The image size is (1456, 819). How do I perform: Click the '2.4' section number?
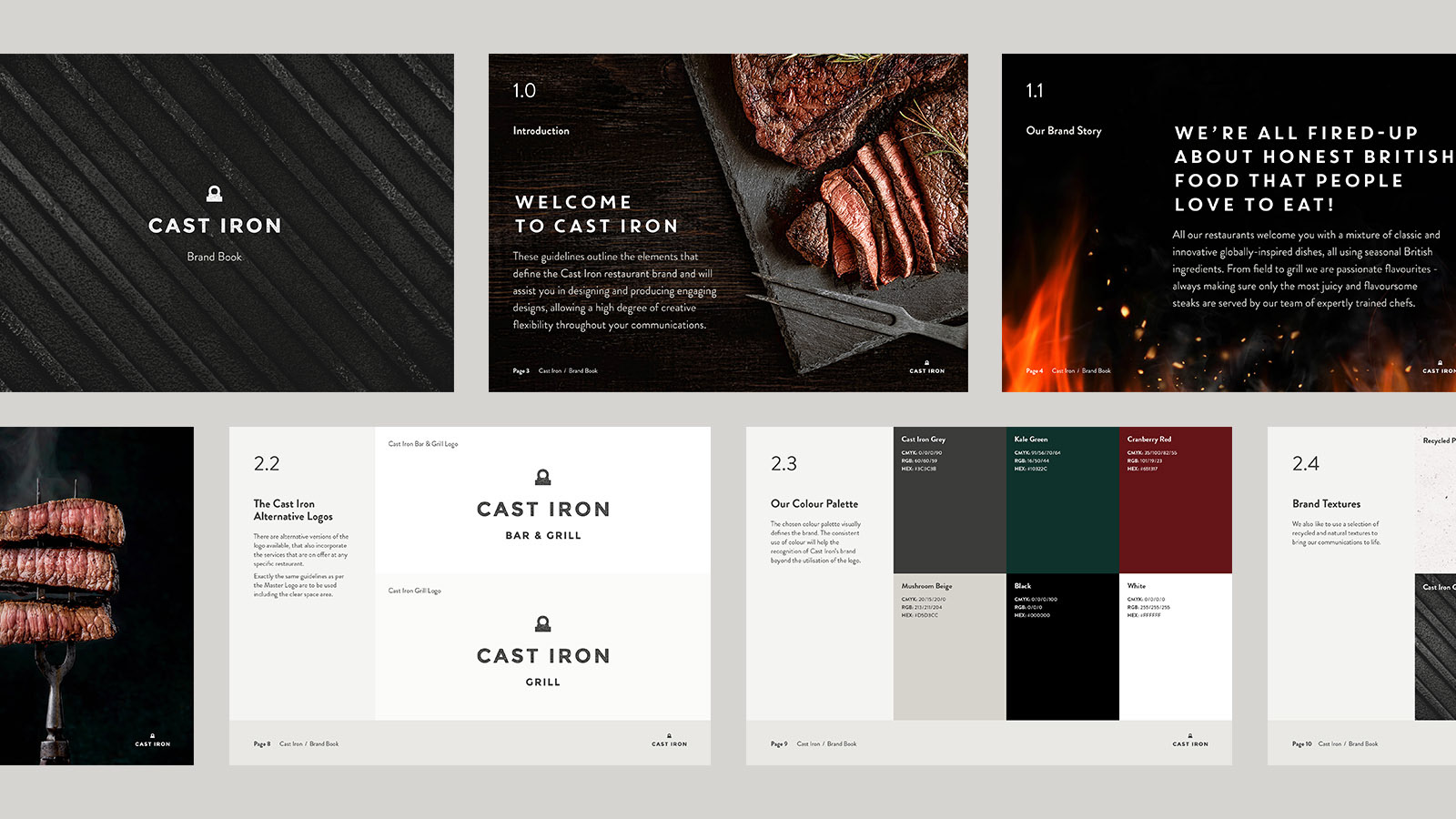[1305, 464]
